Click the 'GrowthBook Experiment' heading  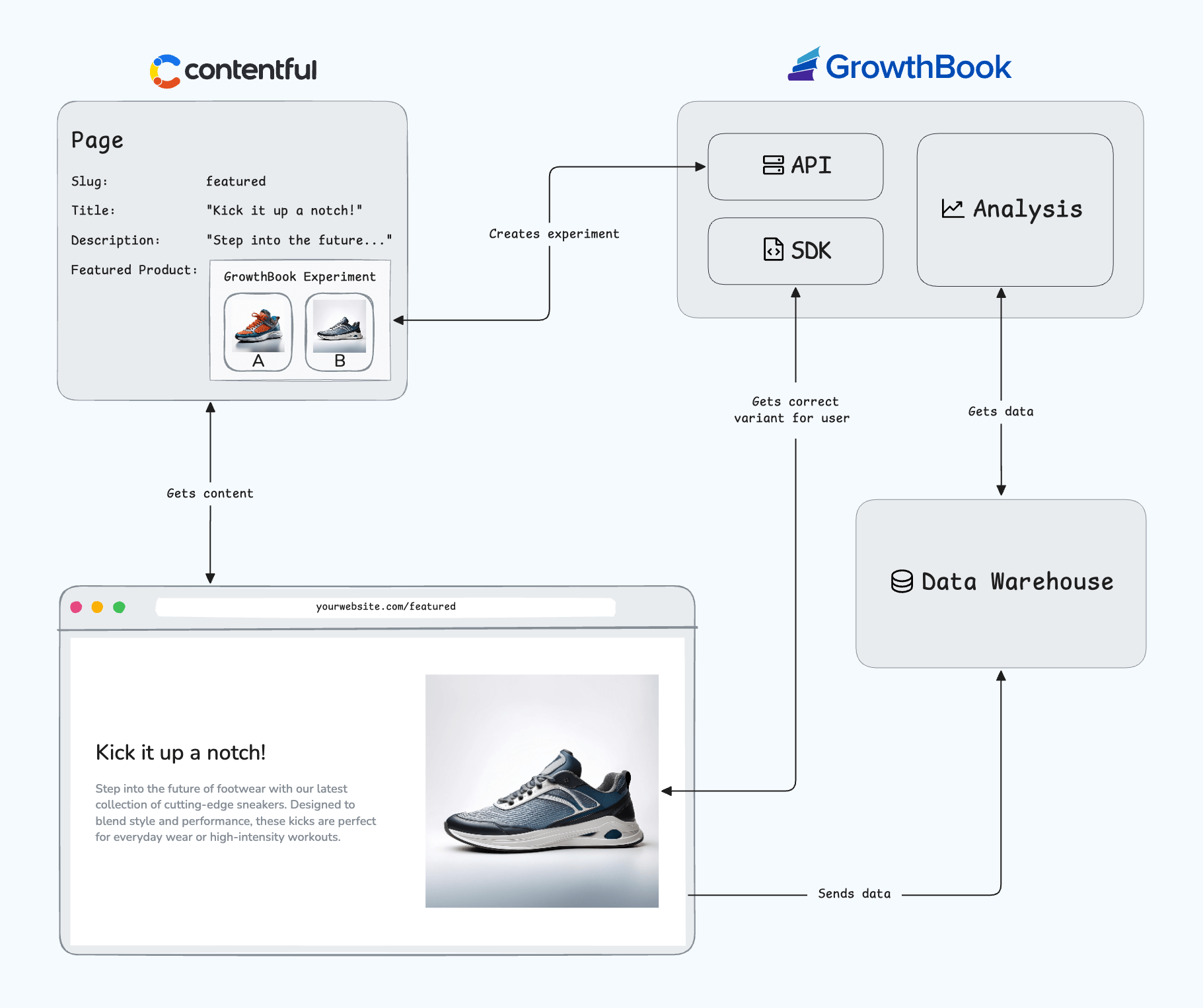pyautogui.click(x=299, y=277)
